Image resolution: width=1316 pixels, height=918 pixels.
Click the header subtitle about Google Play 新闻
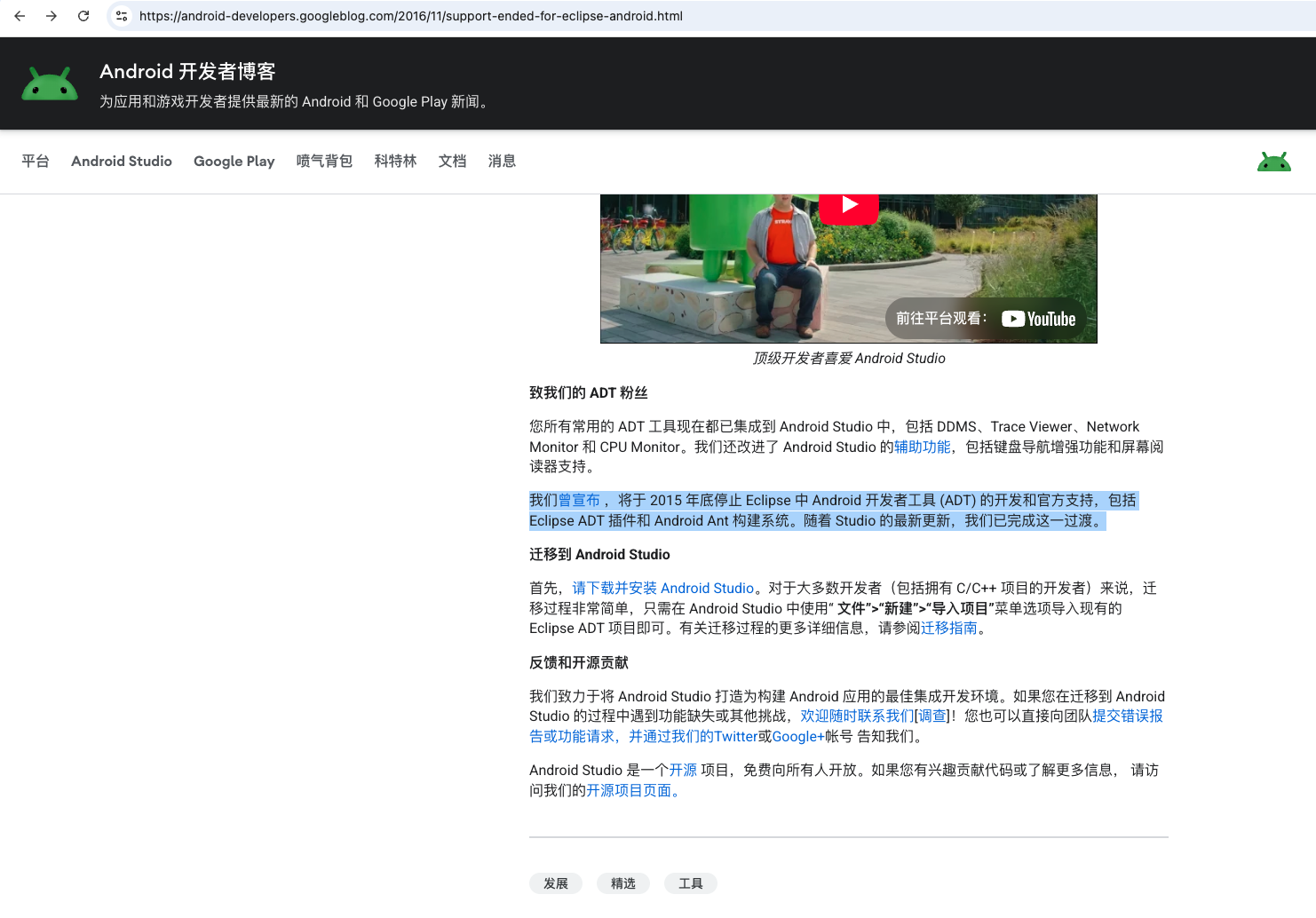296,101
